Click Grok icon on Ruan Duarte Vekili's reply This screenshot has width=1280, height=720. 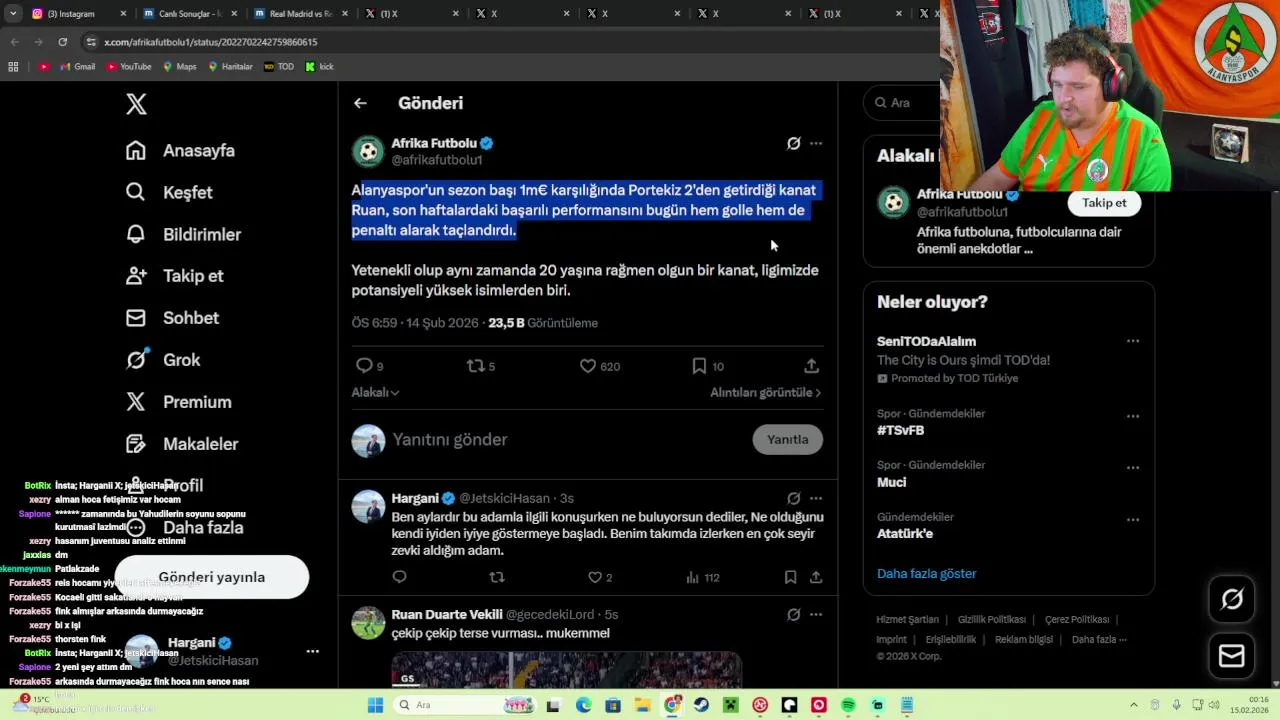pyautogui.click(x=793, y=614)
